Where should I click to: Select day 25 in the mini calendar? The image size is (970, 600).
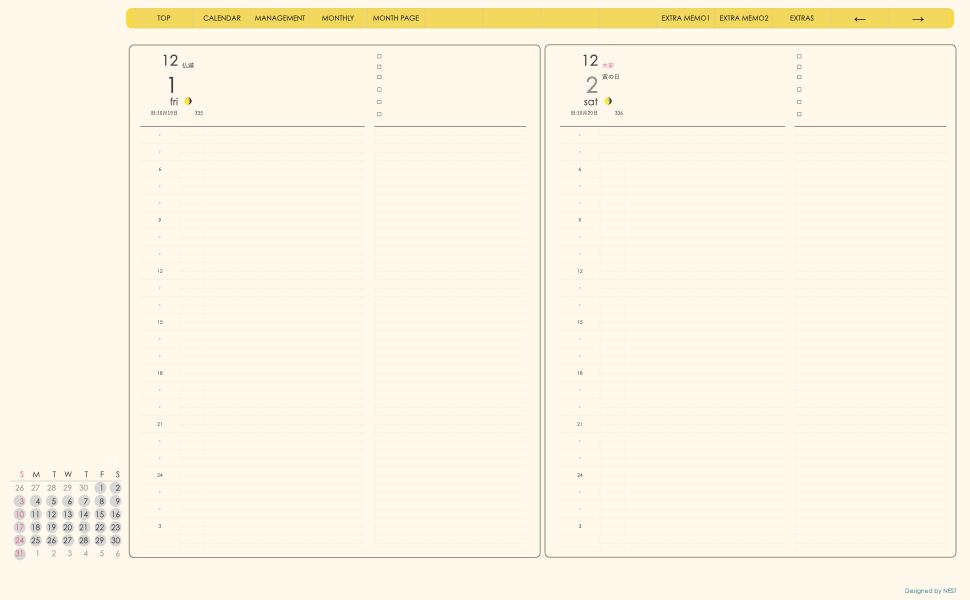[36, 540]
